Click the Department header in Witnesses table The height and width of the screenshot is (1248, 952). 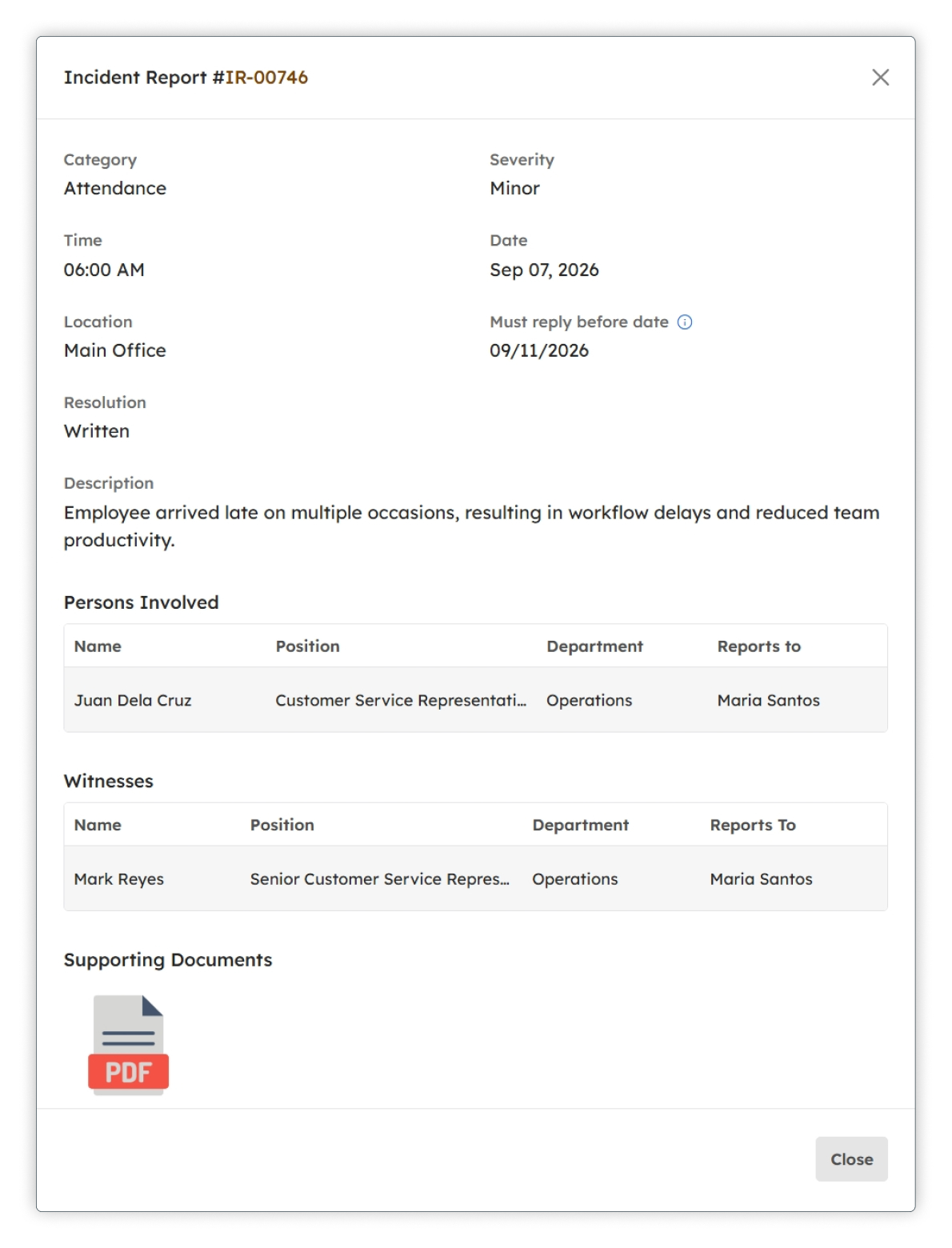tap(581, 824)
